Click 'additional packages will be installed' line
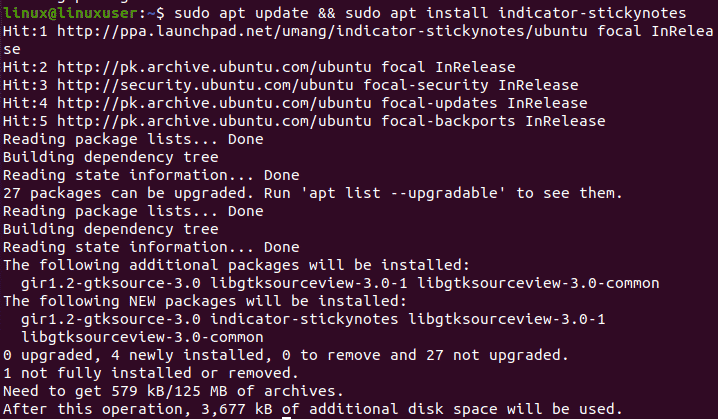The width and height of the screenshot is (718, 419). click(236, 265)
